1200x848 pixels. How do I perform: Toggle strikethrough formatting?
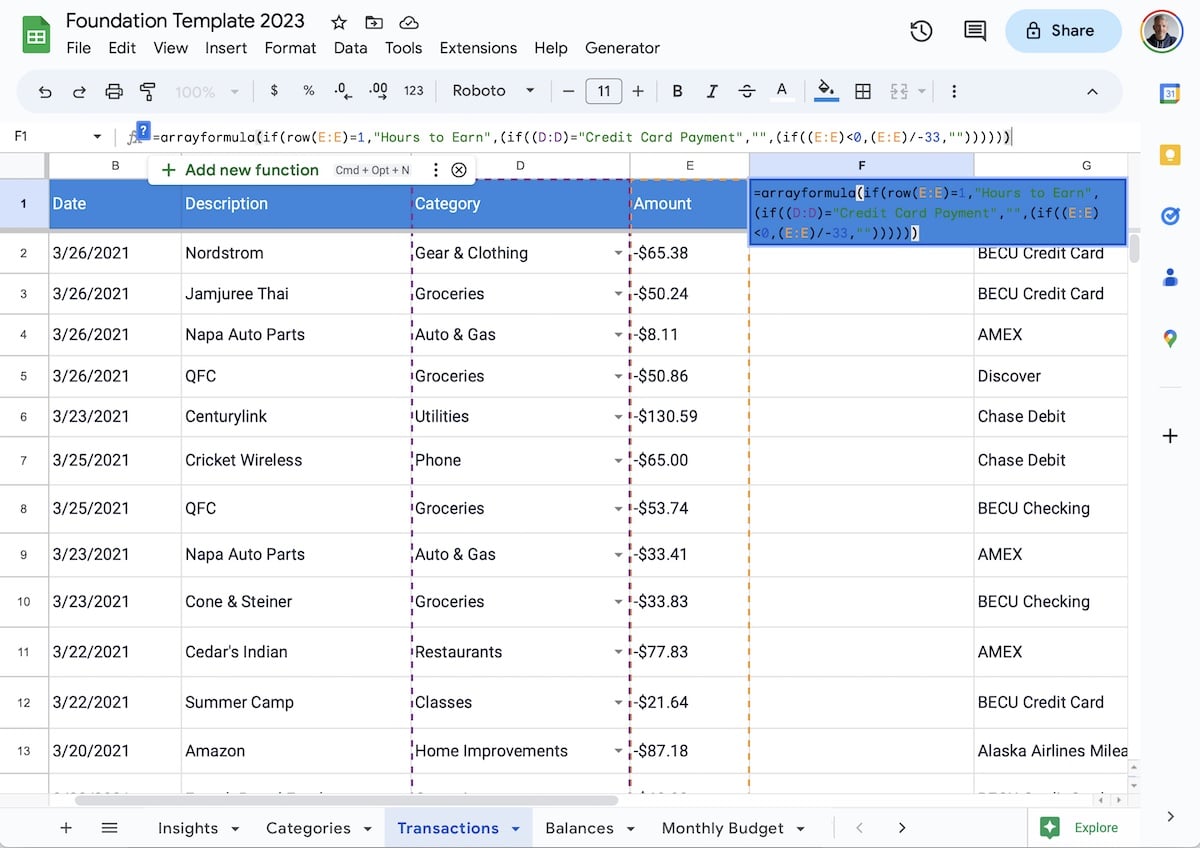pyautogui.click(x=746, y=91)
